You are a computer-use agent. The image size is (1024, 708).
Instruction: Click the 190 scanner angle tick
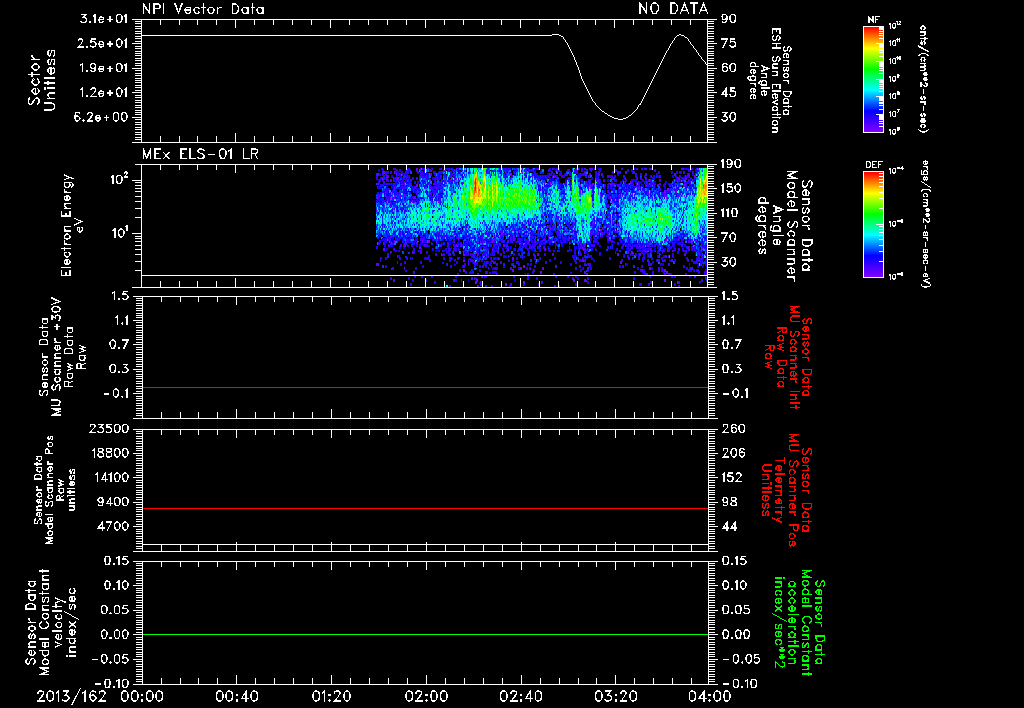click(732, 164)
